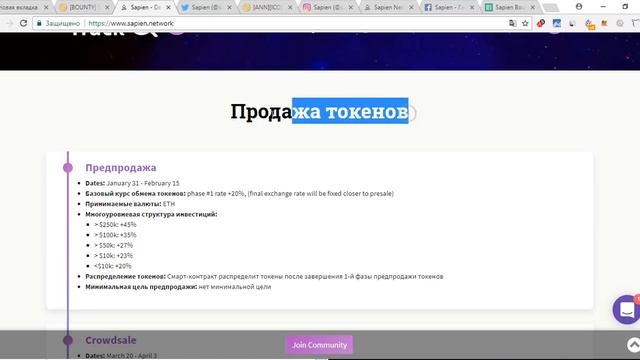The width and height of the screenshot is (640, 360).
Task: Reload the current Sapien page
Action: coord(23,23)
